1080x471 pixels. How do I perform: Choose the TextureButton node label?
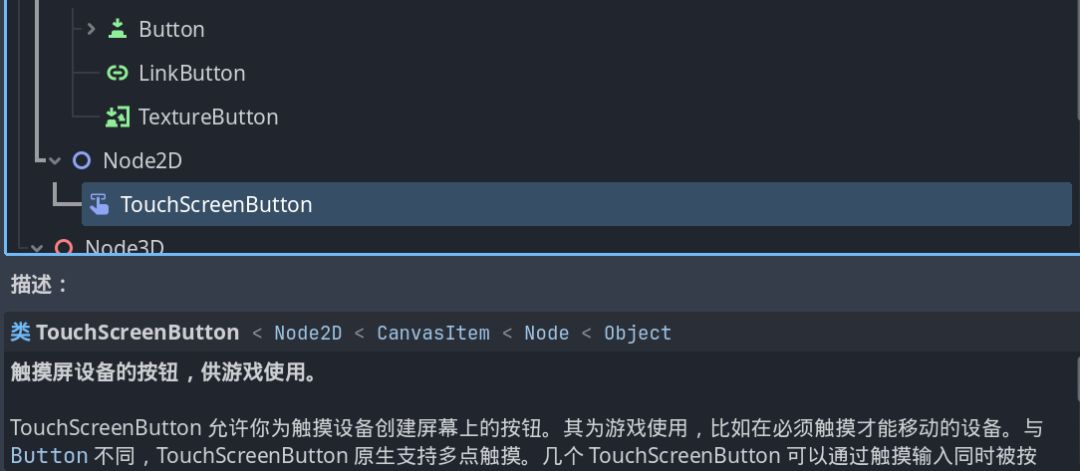pyautogui.click(x=208, y=117)
